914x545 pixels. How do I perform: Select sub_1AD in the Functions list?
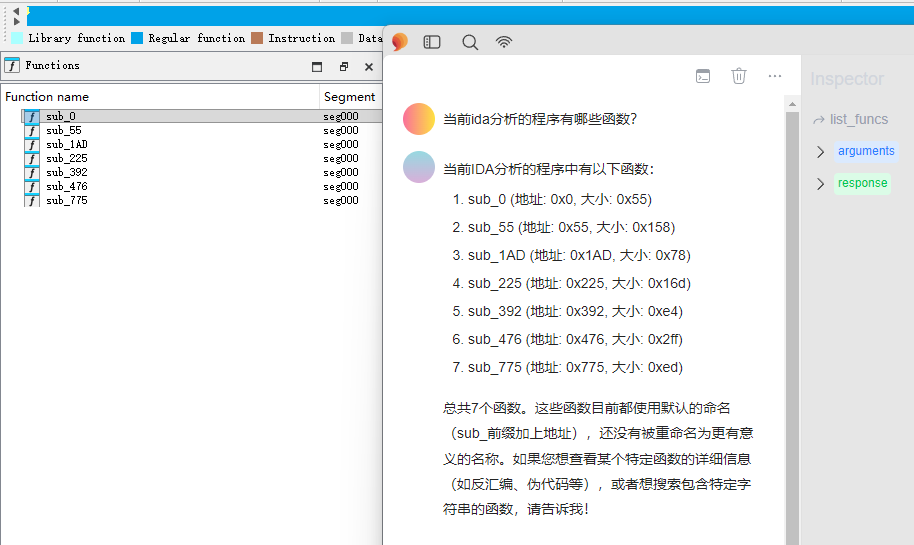click(x=66, y=145)
